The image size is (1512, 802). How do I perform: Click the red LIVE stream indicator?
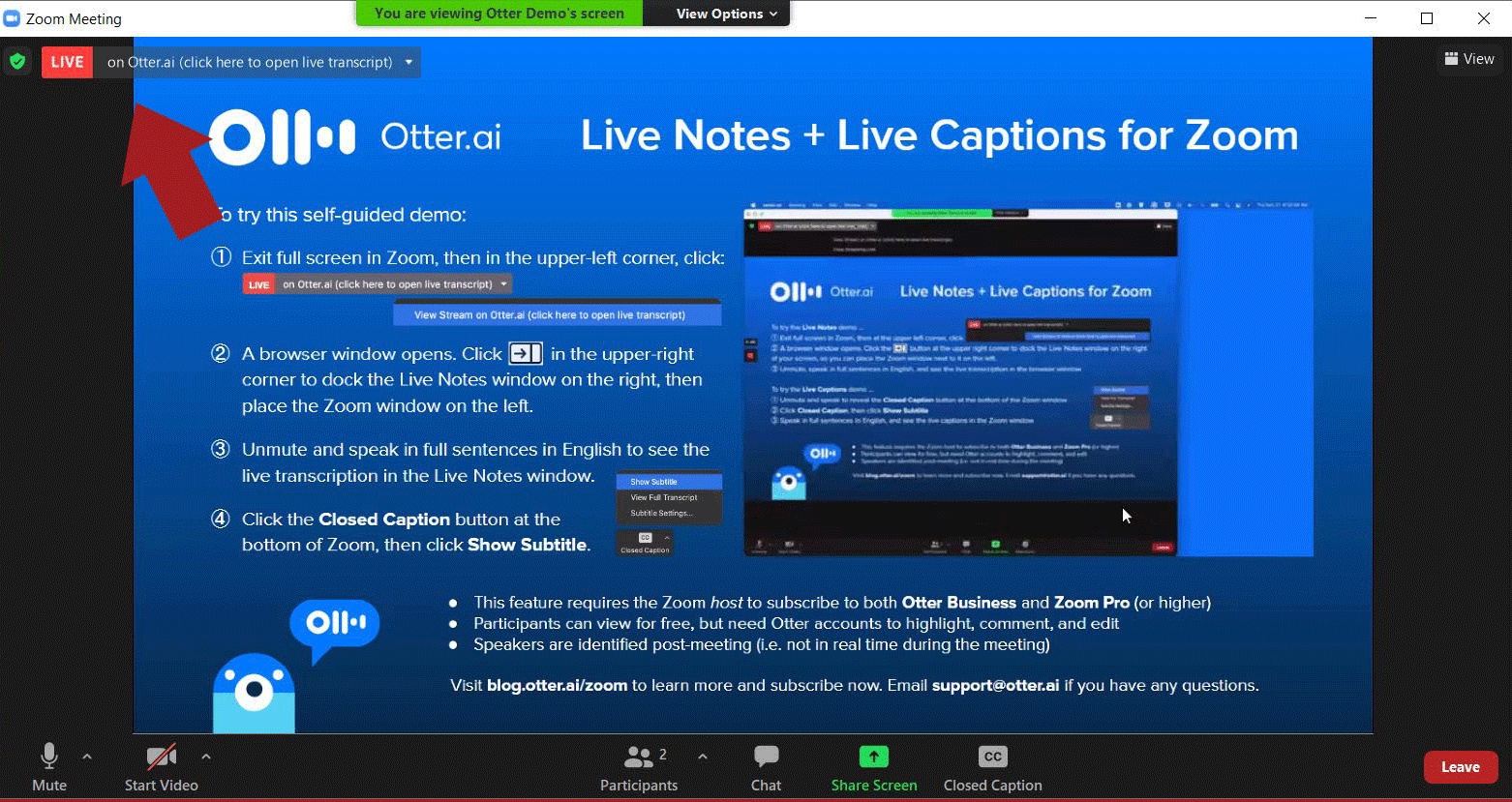(x=67, y=62)
